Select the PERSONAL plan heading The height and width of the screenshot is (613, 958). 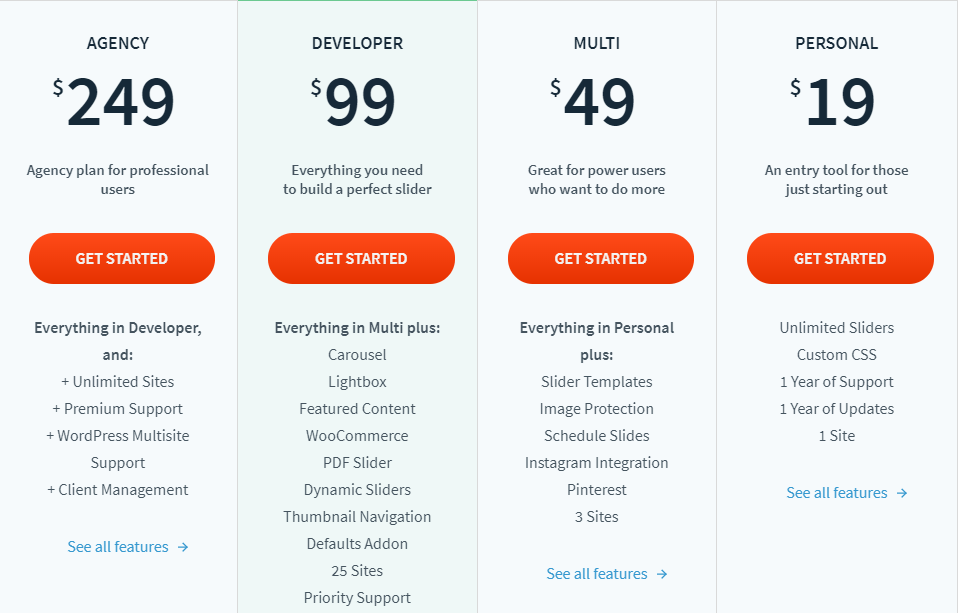[x=836, y=43]
